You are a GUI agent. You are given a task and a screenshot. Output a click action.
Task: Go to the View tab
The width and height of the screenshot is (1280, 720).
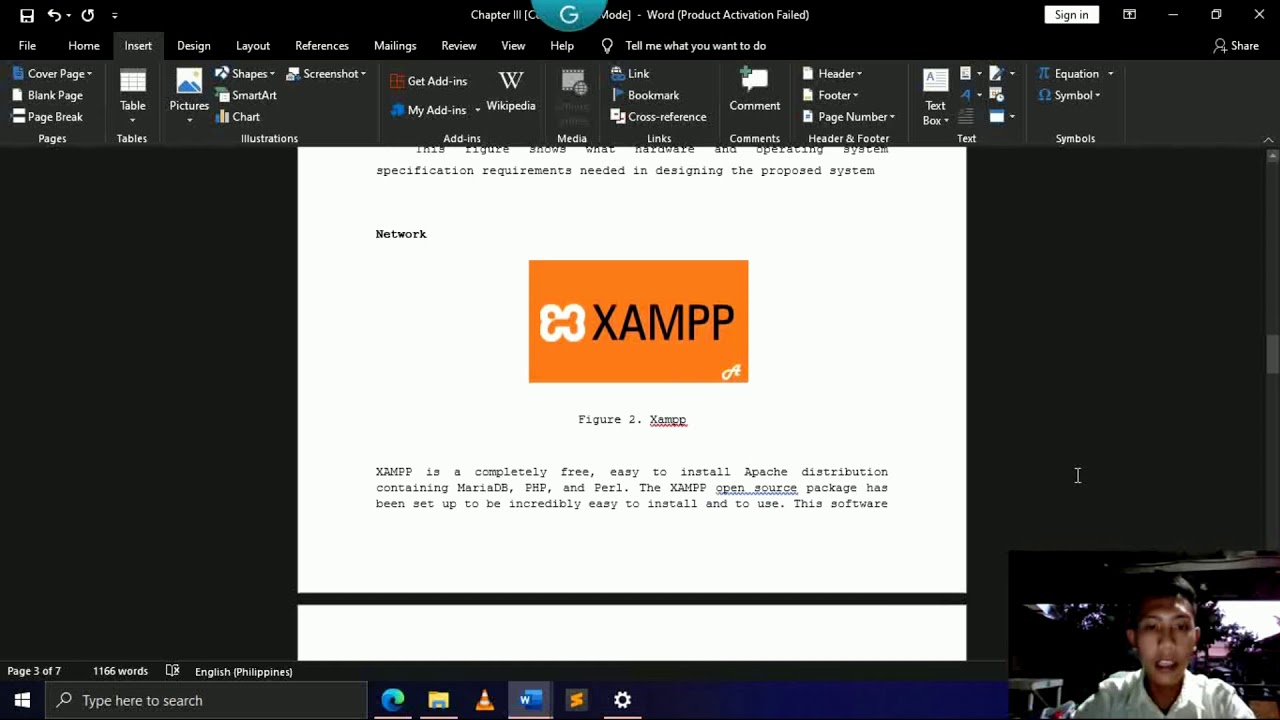point(513,46)
